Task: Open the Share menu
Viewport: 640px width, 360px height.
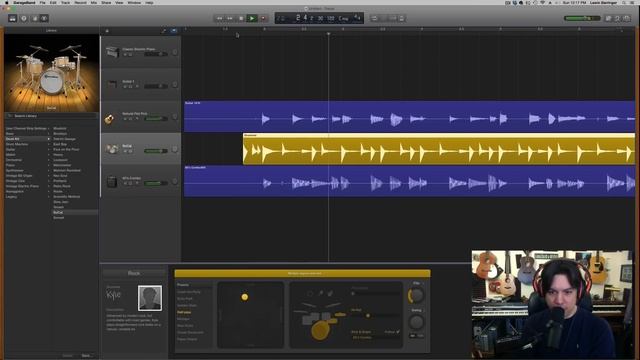Action: [x=106, y=2]
